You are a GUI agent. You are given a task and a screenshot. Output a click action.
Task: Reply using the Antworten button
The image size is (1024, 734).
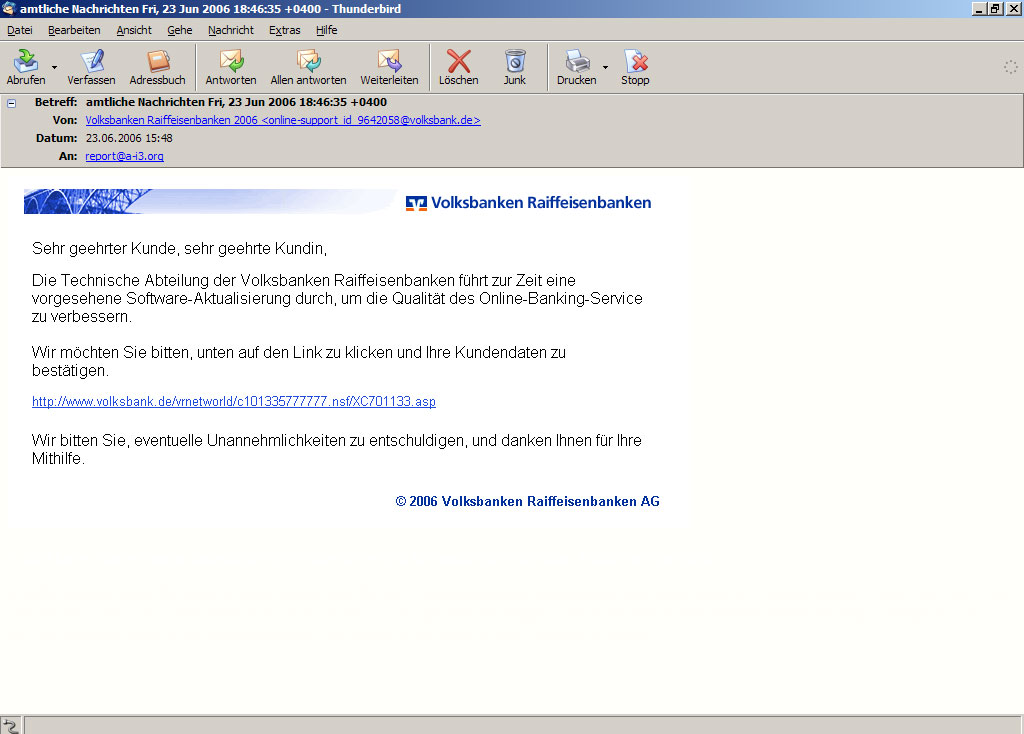click(x=231, y=67)
